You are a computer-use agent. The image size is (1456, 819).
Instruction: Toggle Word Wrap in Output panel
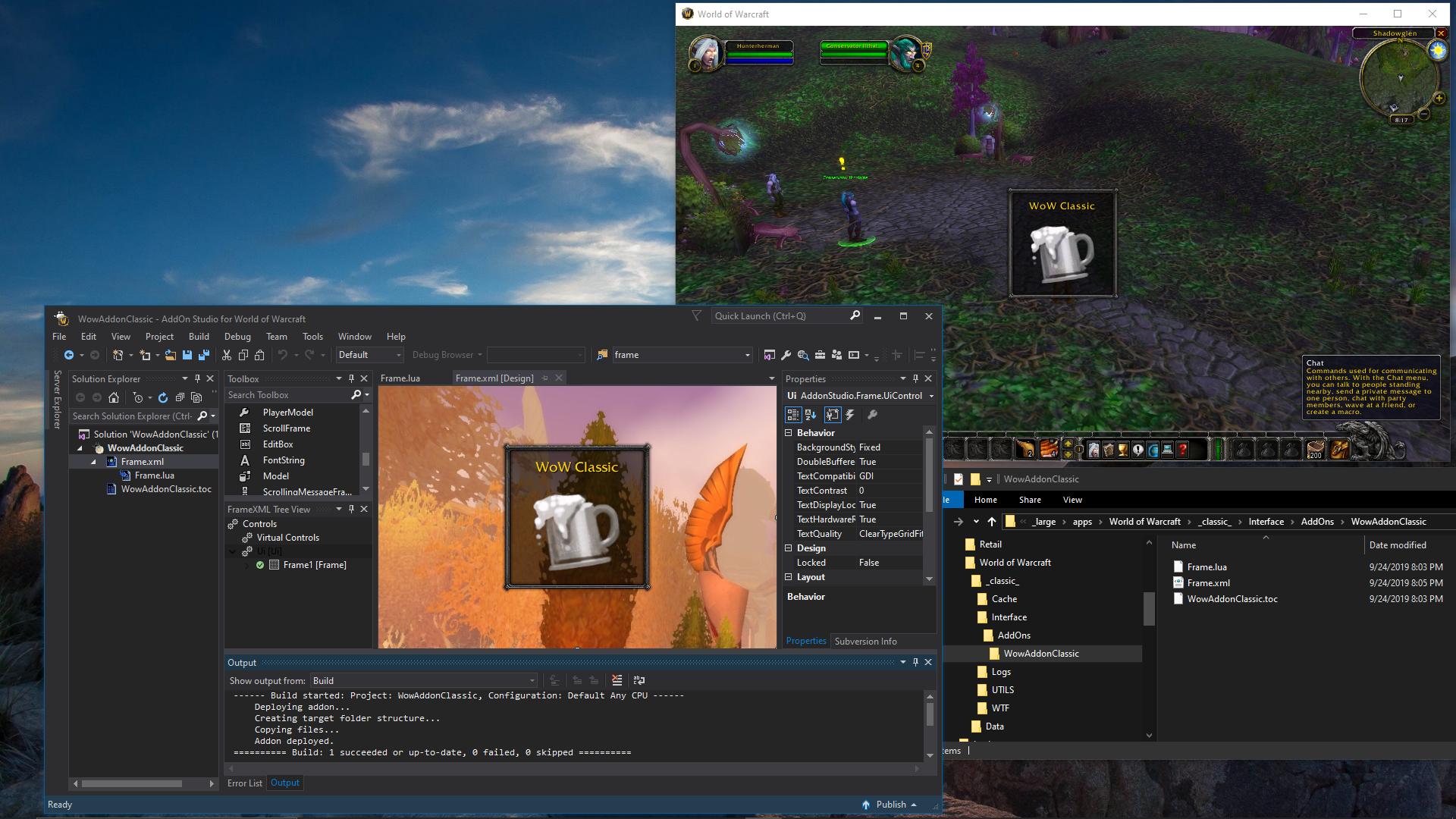(x=639, y=680)
